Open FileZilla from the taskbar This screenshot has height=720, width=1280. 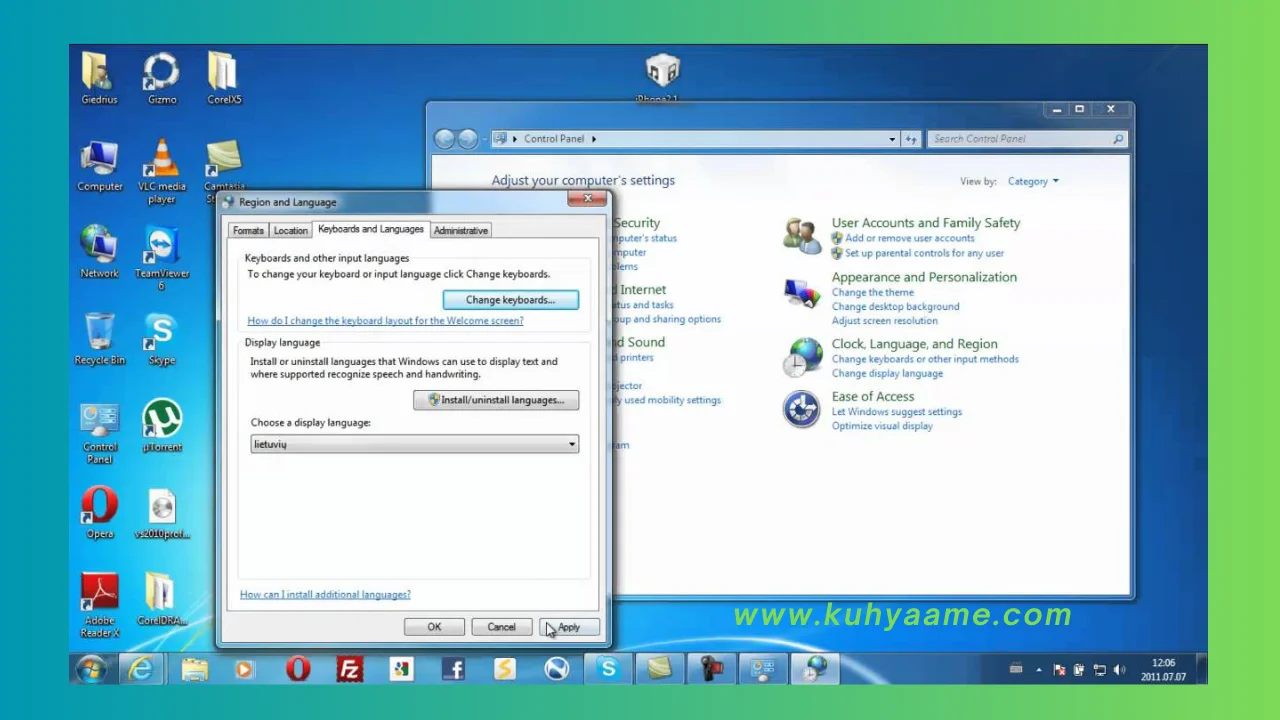click(349, 669)
